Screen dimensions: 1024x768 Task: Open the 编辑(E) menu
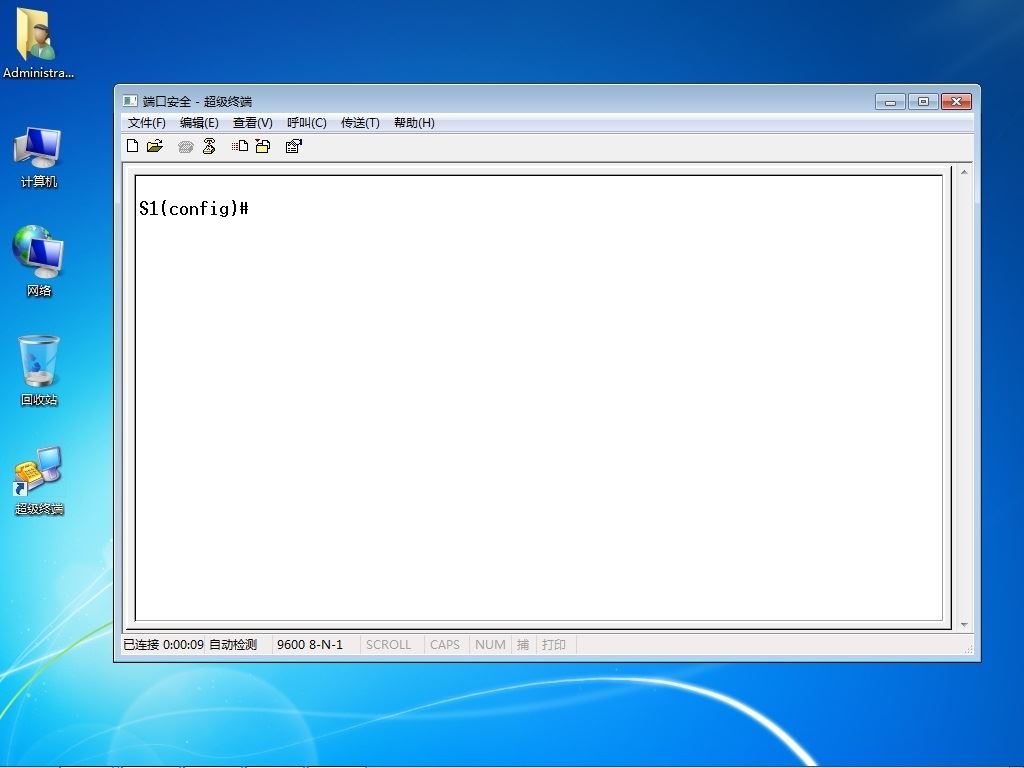[x=199, y=123]
